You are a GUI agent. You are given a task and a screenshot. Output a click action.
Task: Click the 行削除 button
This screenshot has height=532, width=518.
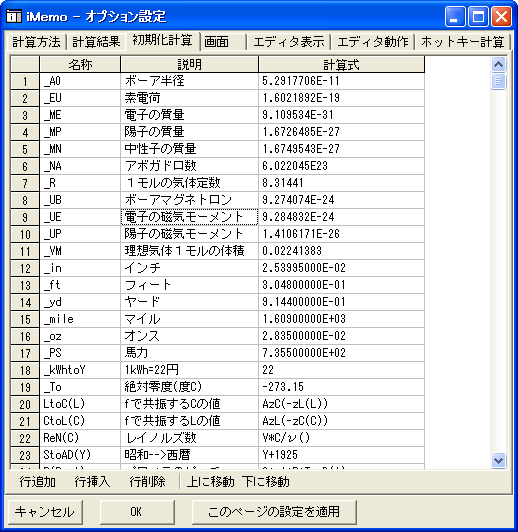[148, 481]
